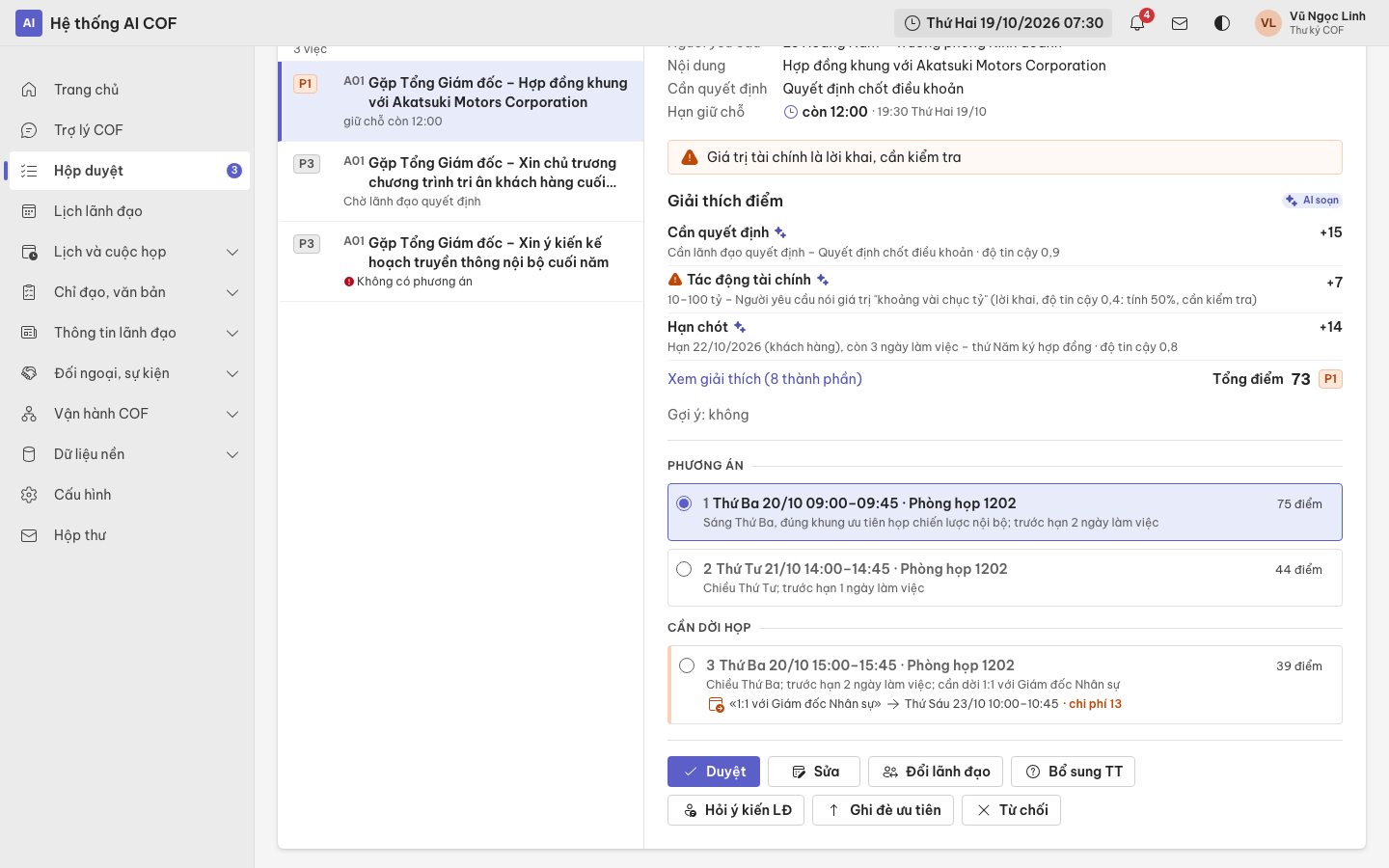Open Hộp duyệt in the sidebar
The image size is (1389, 868).
tap(129, 171)
